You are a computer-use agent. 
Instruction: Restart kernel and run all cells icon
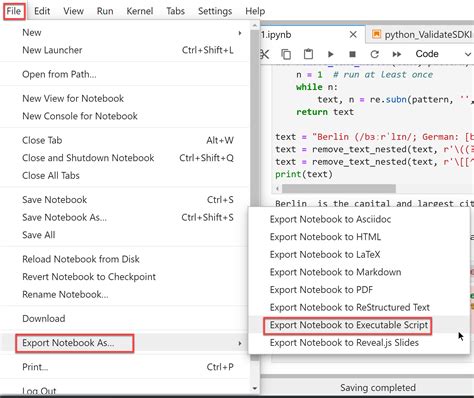click(x=397, y=54)
